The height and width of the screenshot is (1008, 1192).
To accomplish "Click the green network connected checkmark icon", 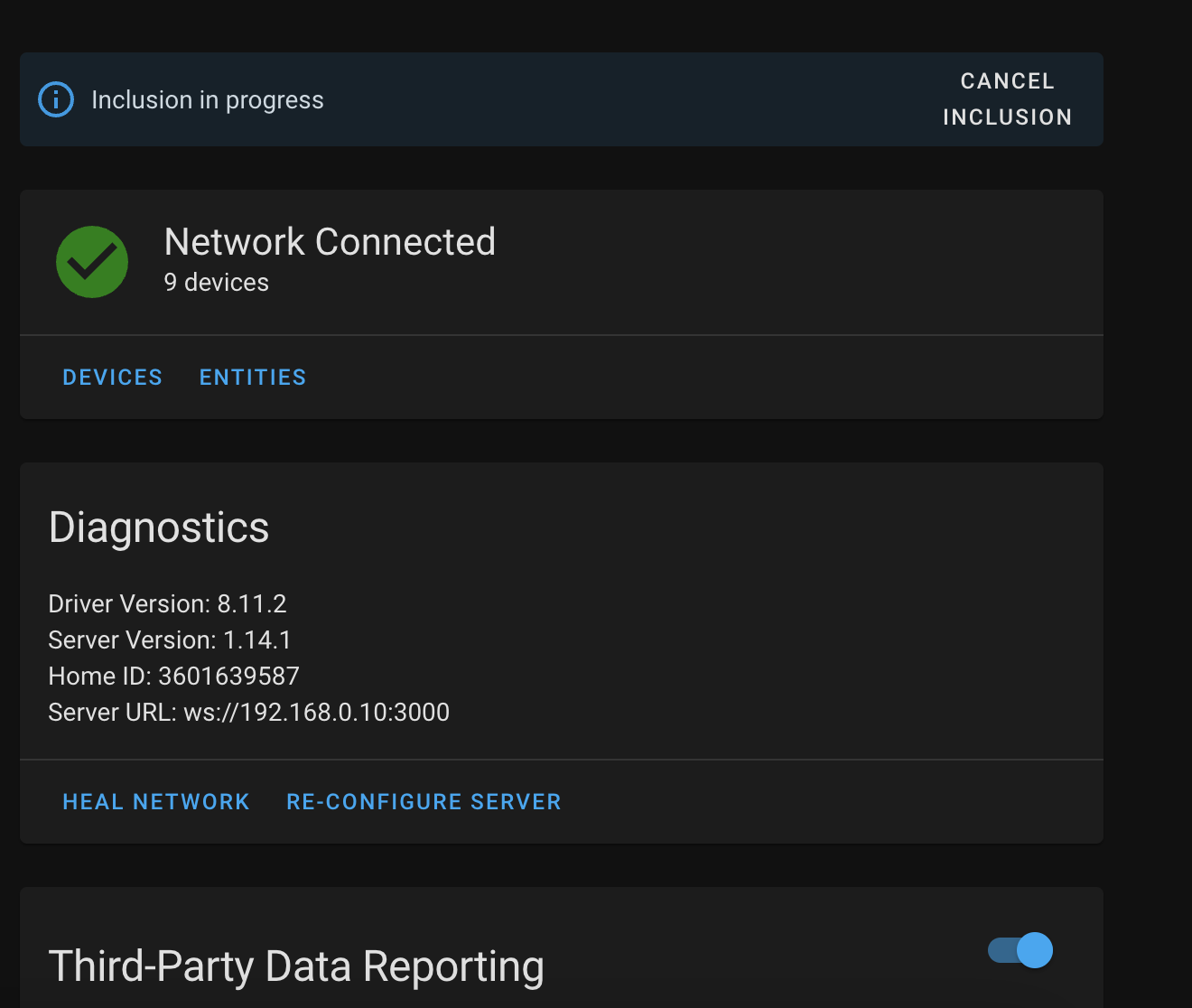I will click(x=92, y=262).
